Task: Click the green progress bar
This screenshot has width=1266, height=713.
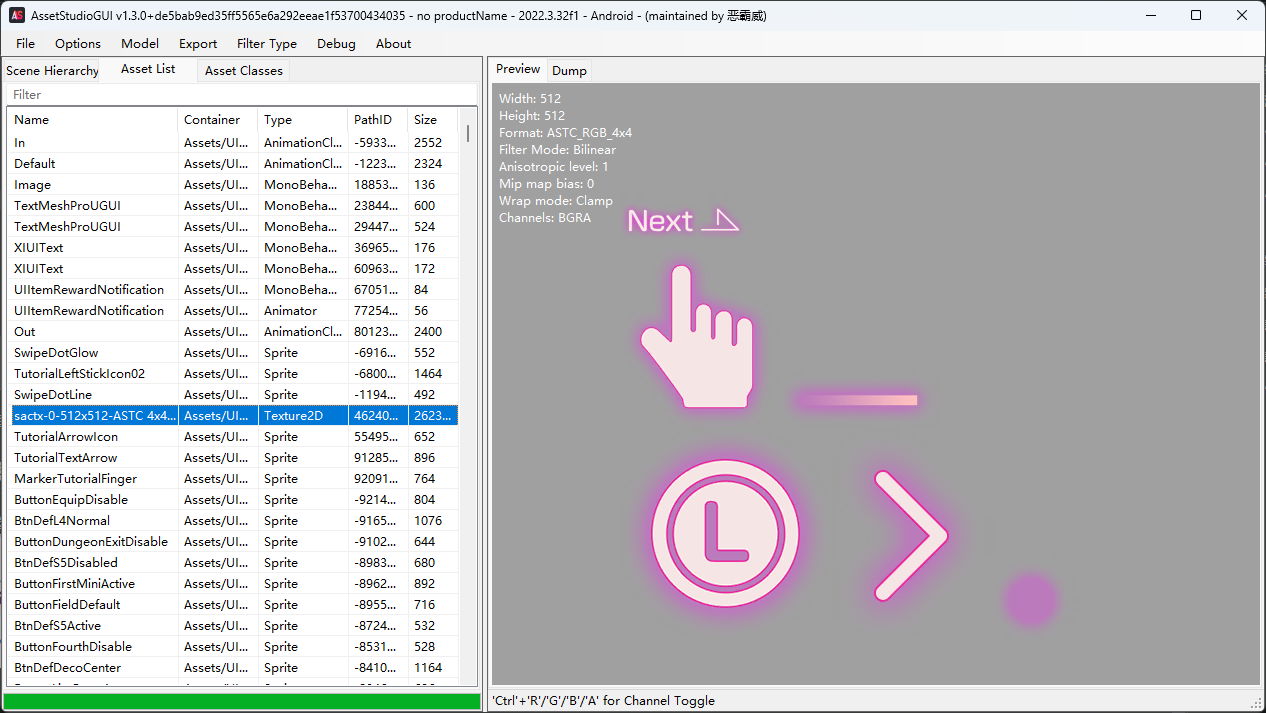Action: 241,702
